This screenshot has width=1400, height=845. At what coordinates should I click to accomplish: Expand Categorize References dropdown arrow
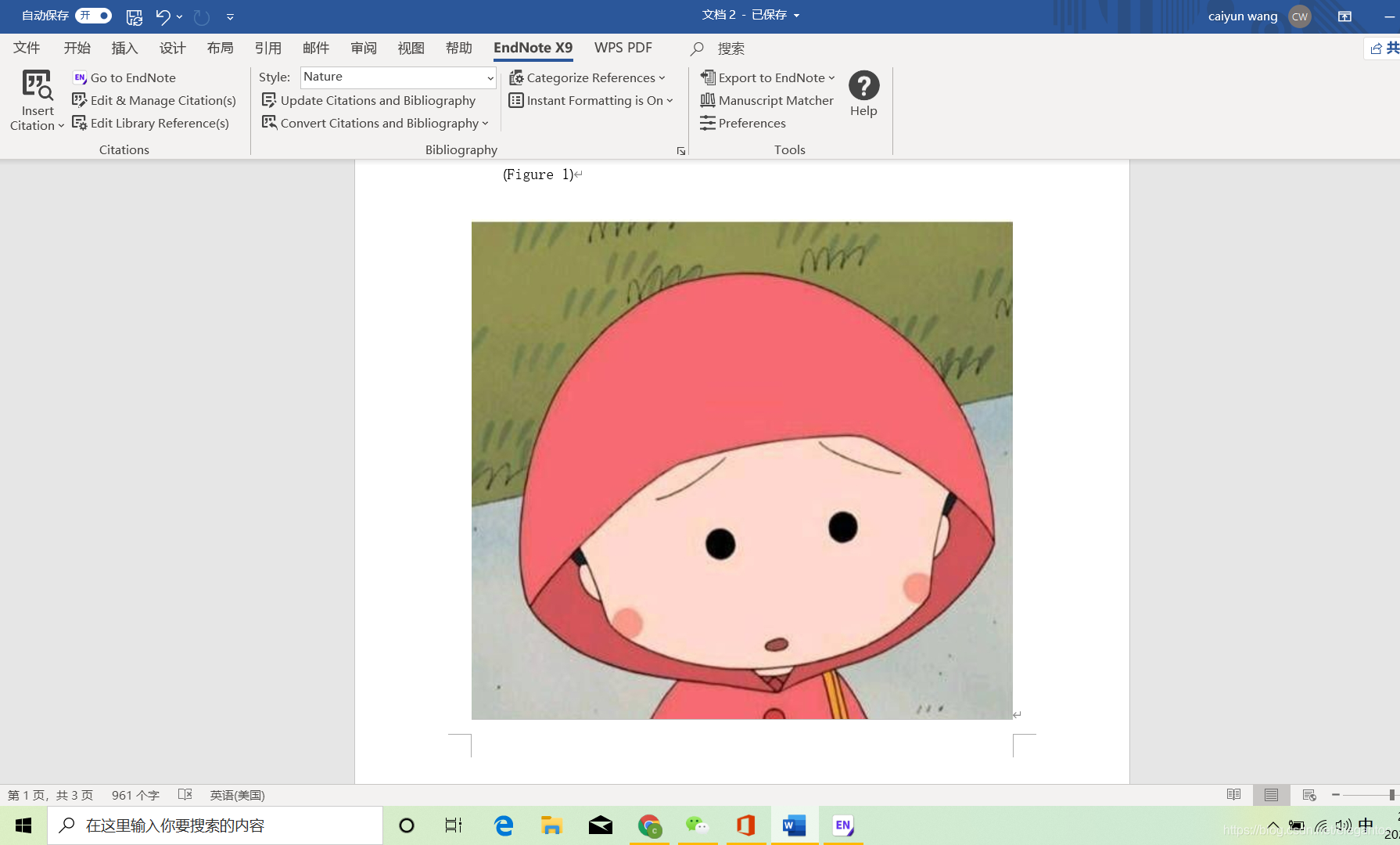tap(662, 78)
